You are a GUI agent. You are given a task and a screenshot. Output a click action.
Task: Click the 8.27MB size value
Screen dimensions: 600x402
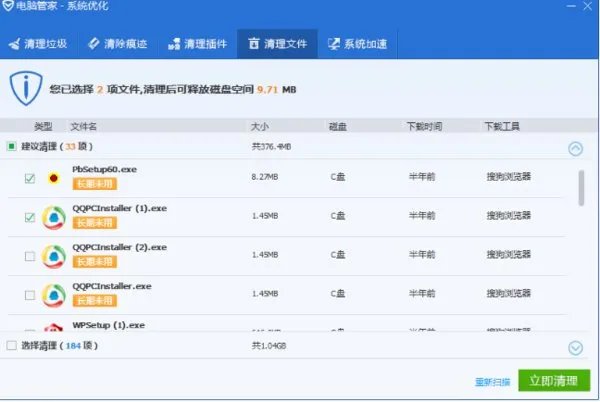(265, 177)
